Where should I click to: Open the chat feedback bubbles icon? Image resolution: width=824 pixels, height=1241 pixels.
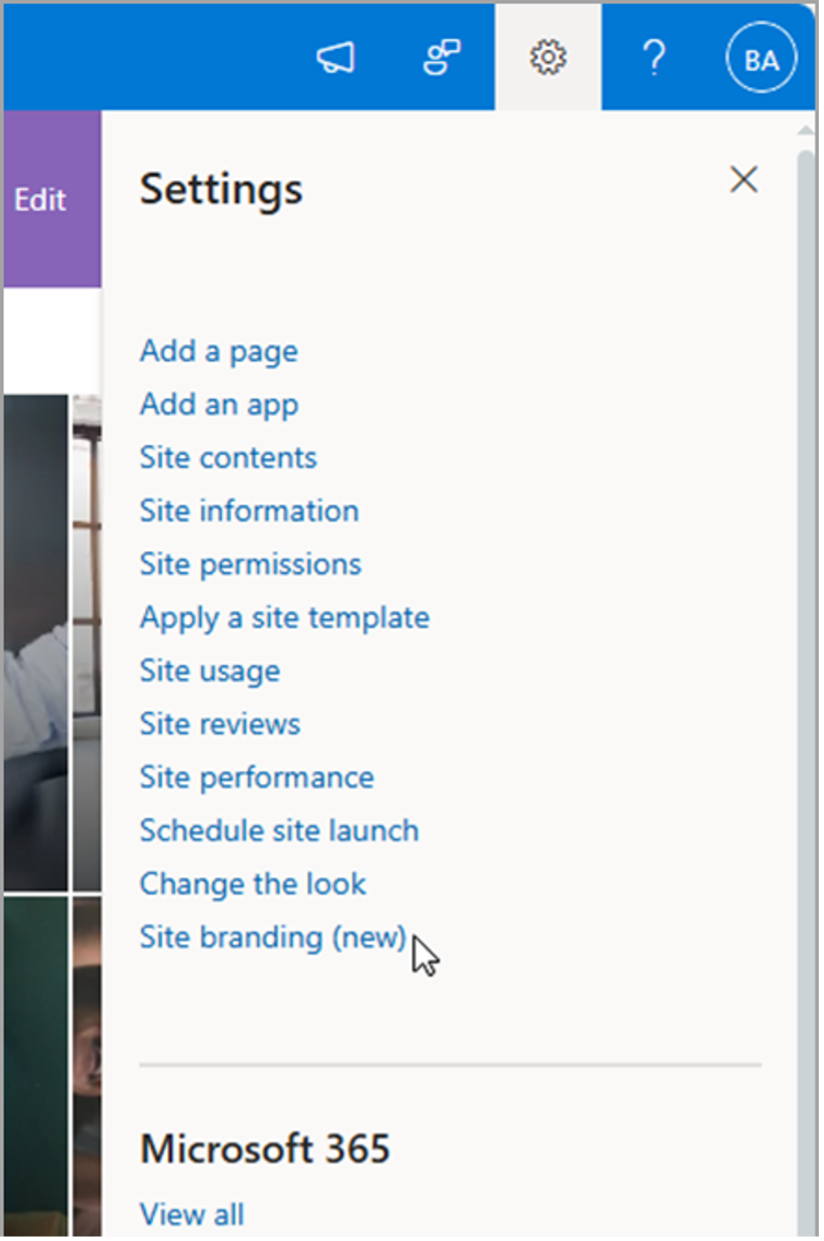click(x=441, y=58)
